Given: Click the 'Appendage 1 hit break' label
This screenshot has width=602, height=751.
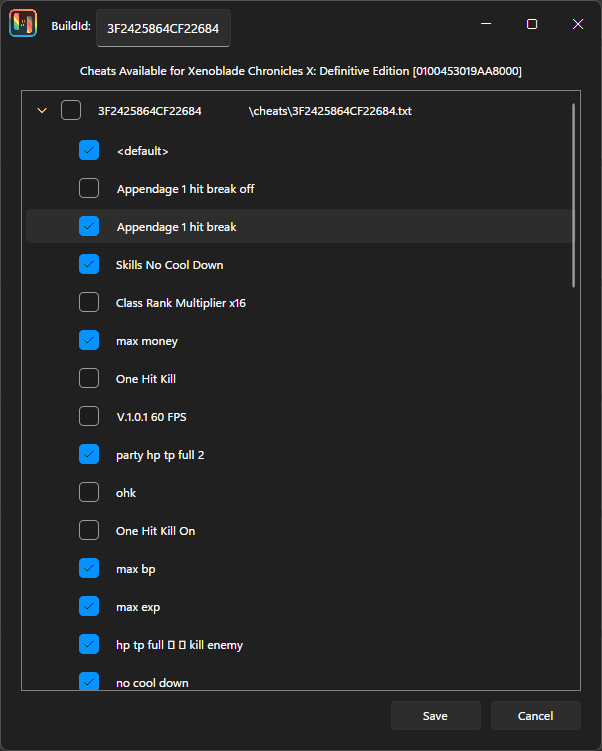Looking at the screenshot, I should 176,227.
